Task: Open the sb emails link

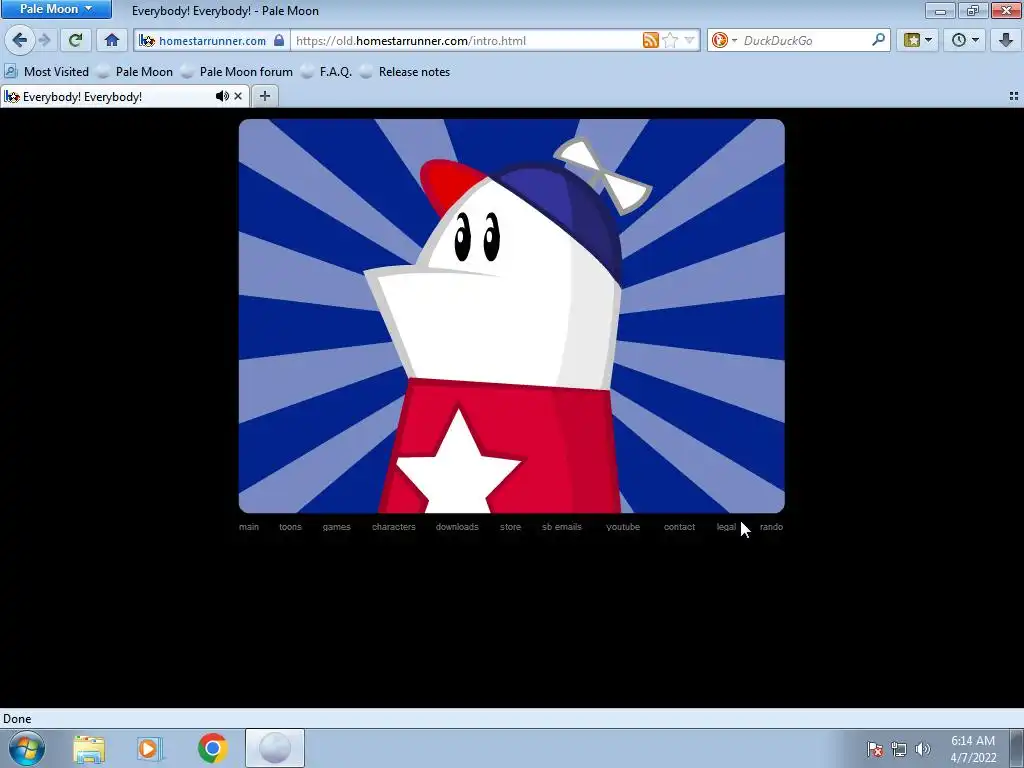Action: coord(562,527)
